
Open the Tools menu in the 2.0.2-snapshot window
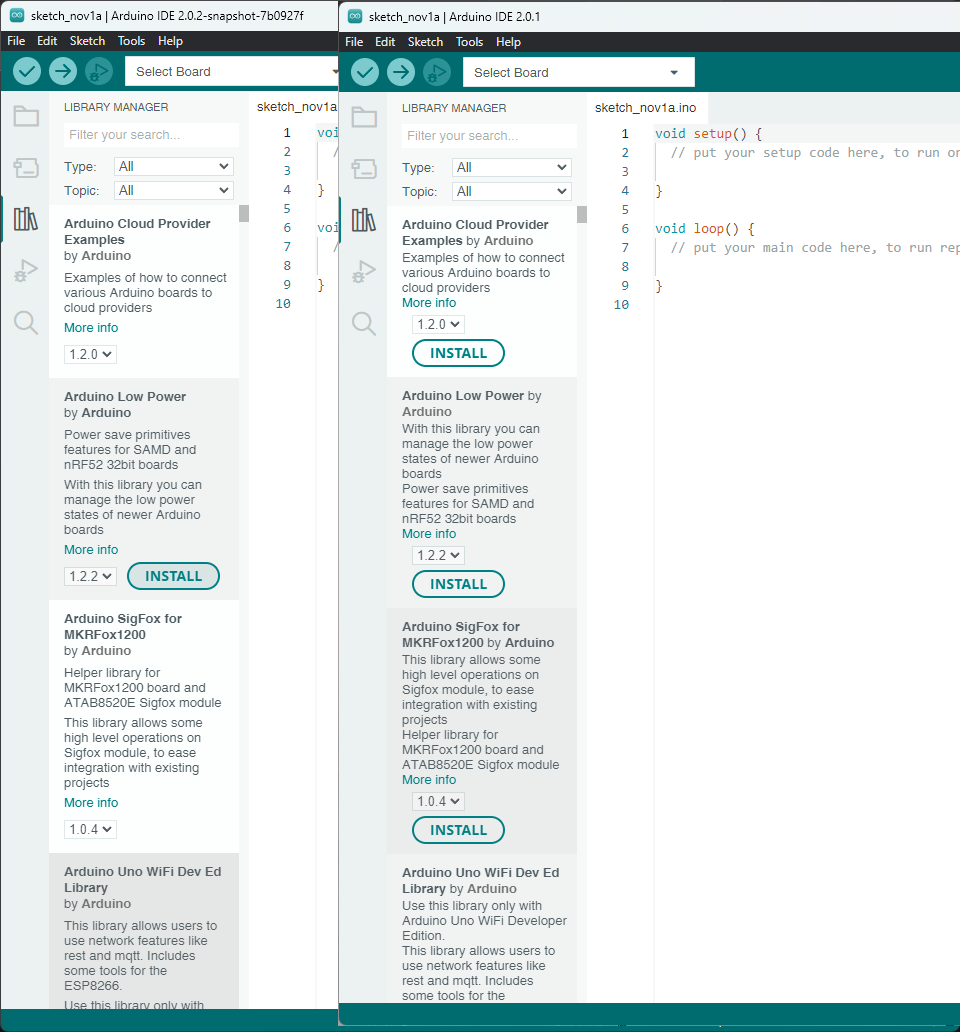(132, 41)
